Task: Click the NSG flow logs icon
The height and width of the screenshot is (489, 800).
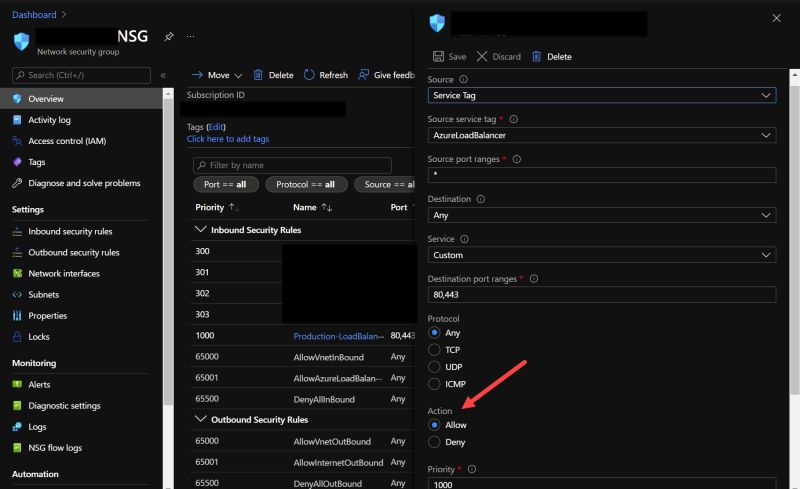Action: click(x=17, y=448)
